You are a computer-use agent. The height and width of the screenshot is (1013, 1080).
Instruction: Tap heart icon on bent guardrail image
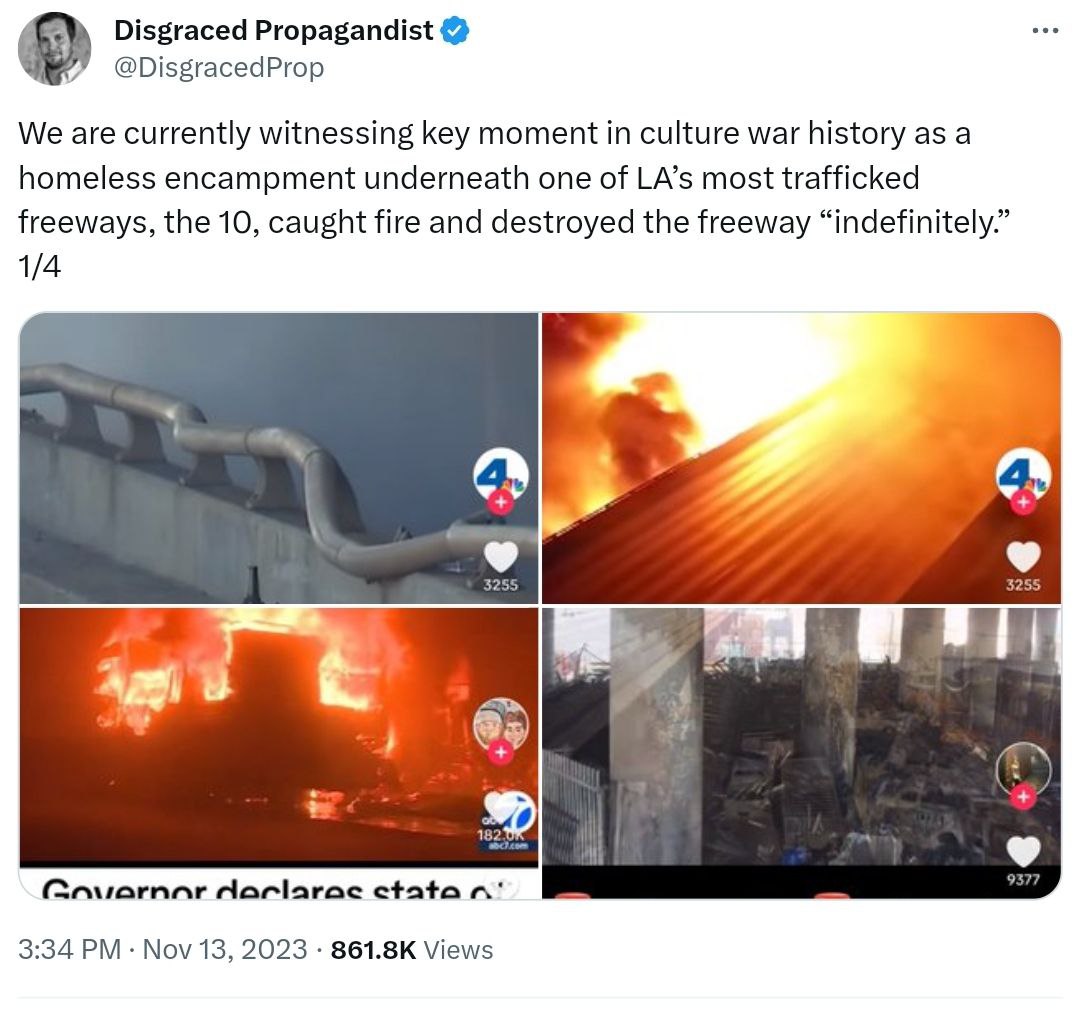pyautogui.click(x=501, y=556)
